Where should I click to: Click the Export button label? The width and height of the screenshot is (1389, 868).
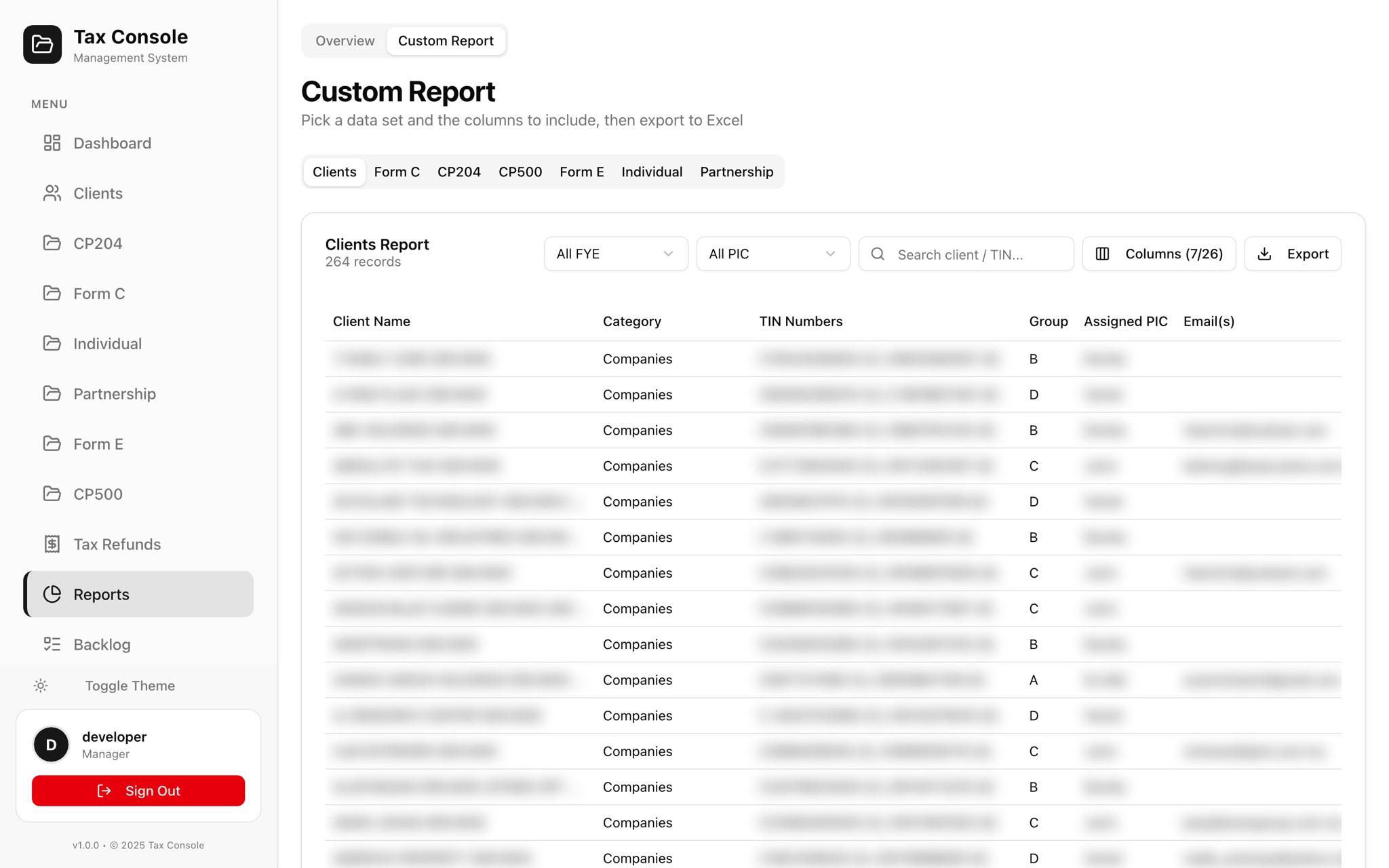coord(1308,254)
